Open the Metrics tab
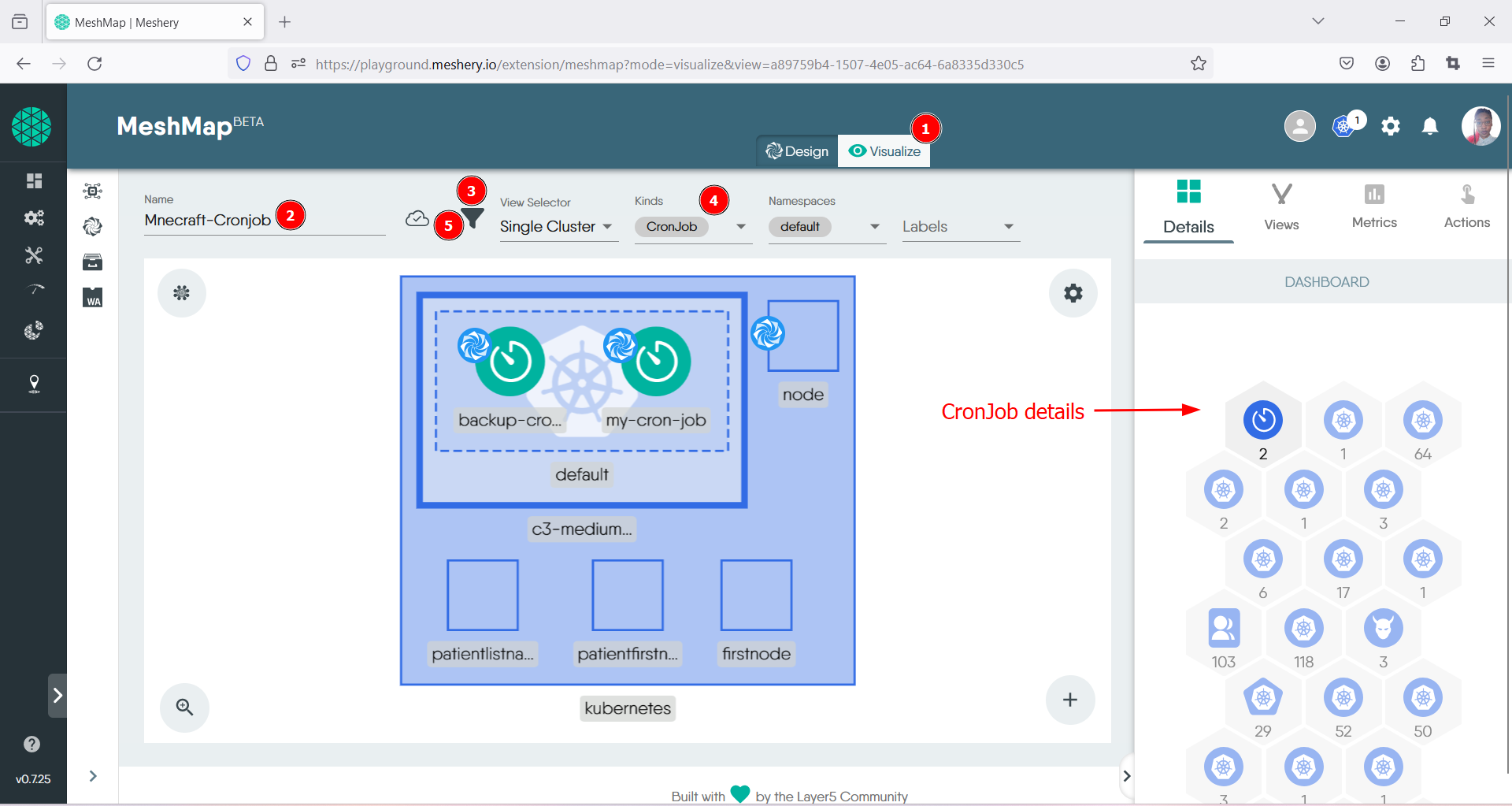Image resolution: width=1512 pixels, height=806 pixels. (1373, 206)
